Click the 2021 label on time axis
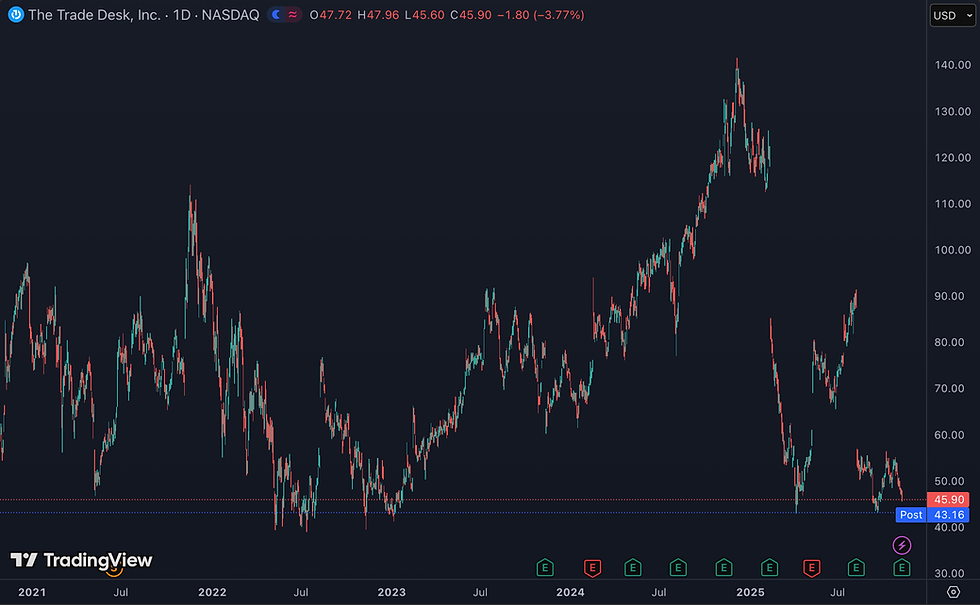 (32, 592)
